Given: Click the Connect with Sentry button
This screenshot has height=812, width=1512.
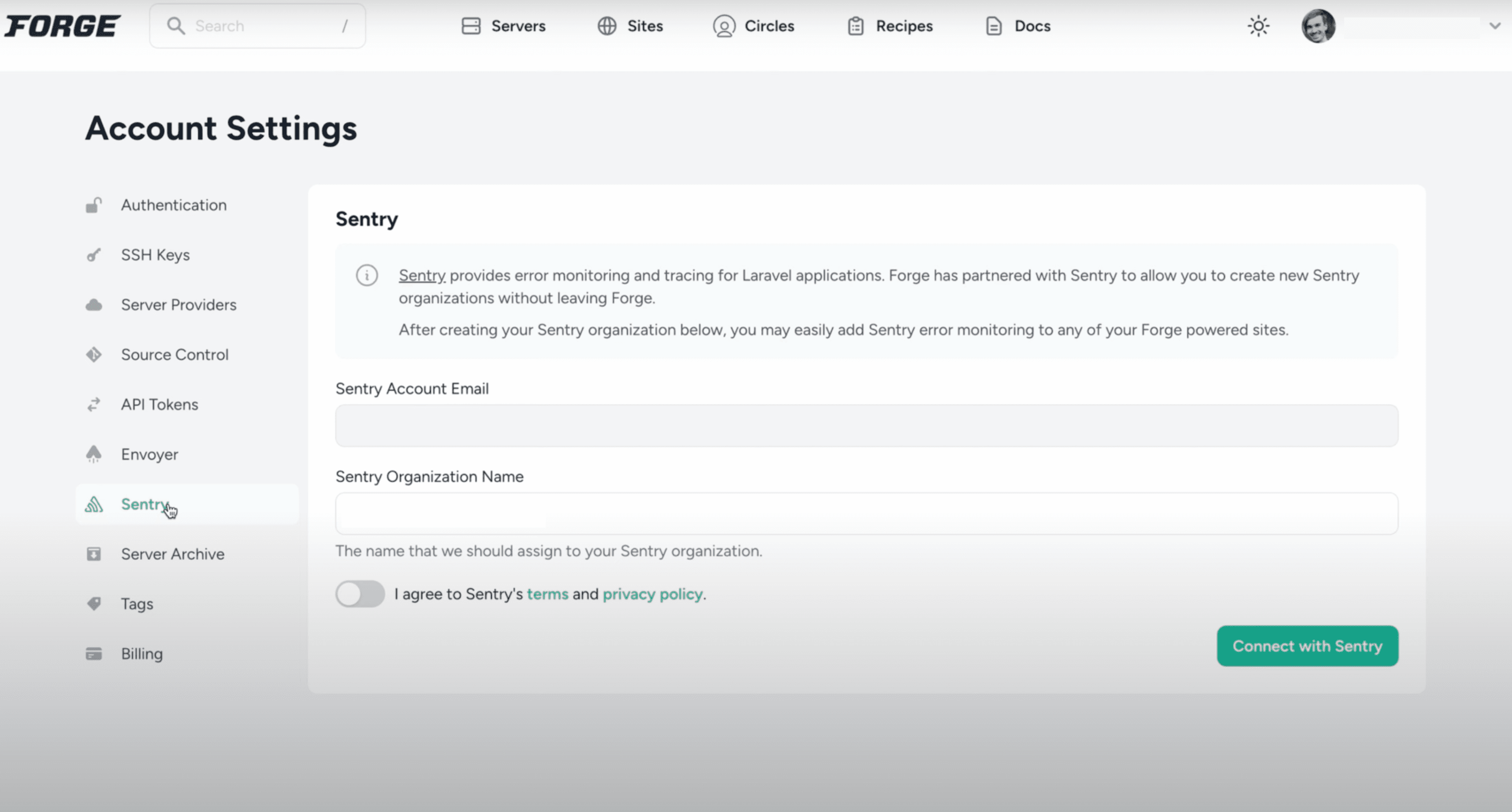Looking at the screenshot, I should (x=1307, y=645).
